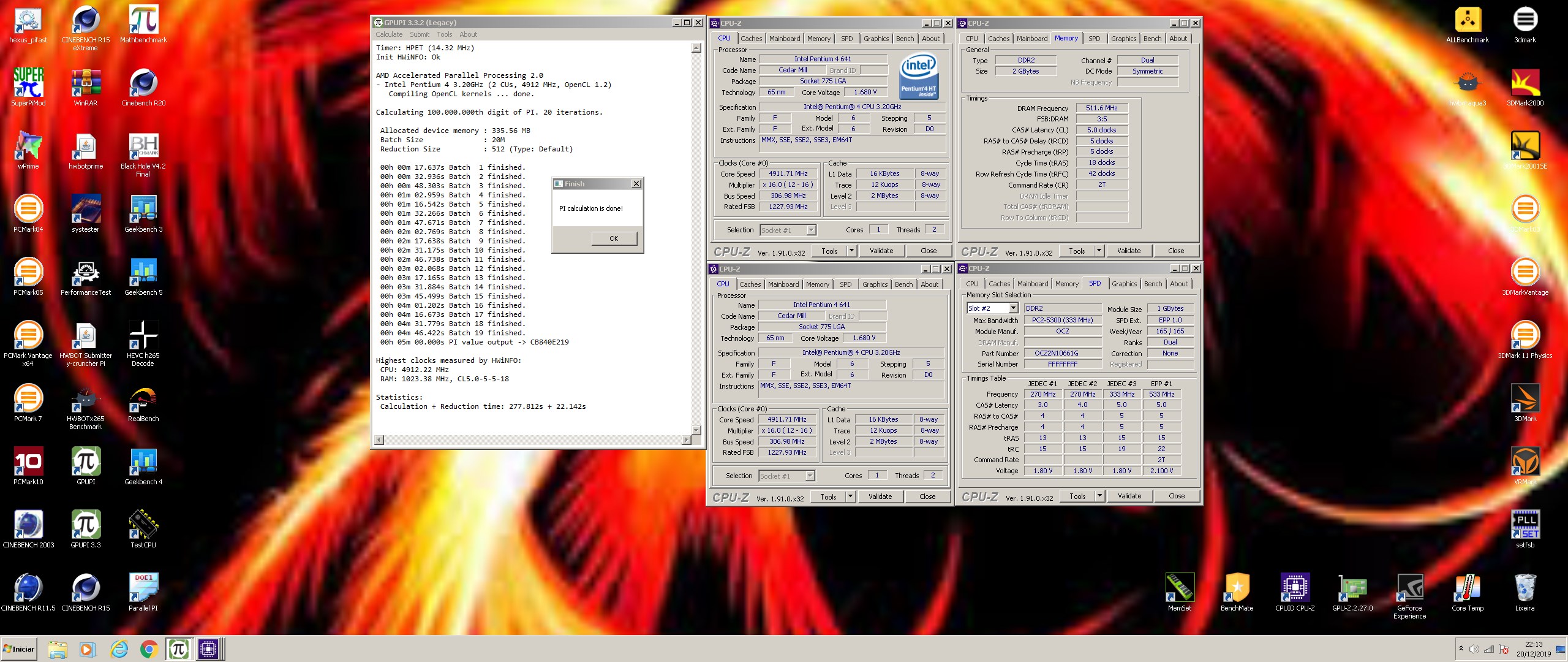Launch GPUPI 3.3 desktop icon
The width and height of the screenshot is (1568, 662).
pos(86,529)
